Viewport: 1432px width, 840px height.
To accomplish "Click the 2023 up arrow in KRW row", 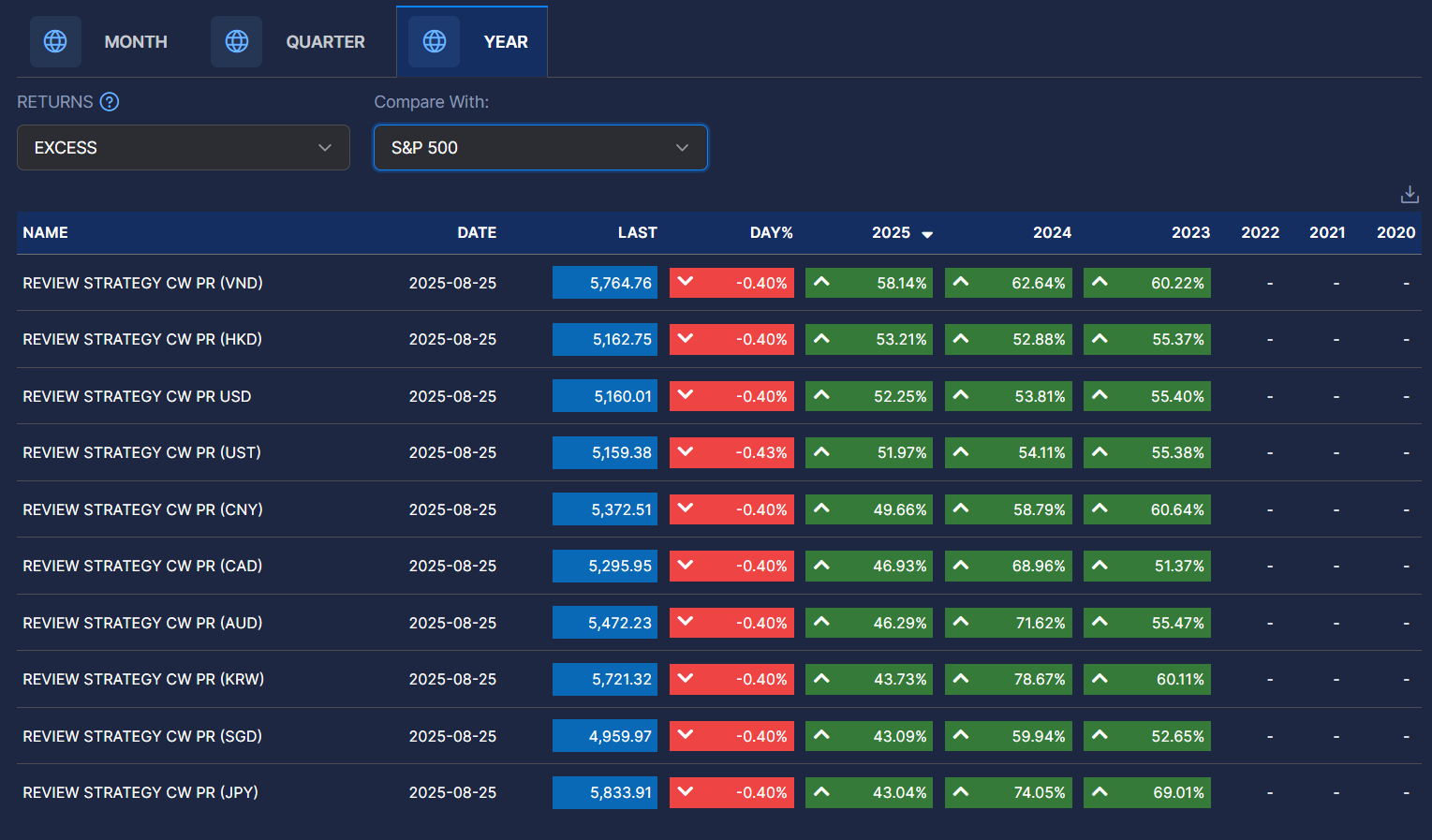I will click(1100, 678).
